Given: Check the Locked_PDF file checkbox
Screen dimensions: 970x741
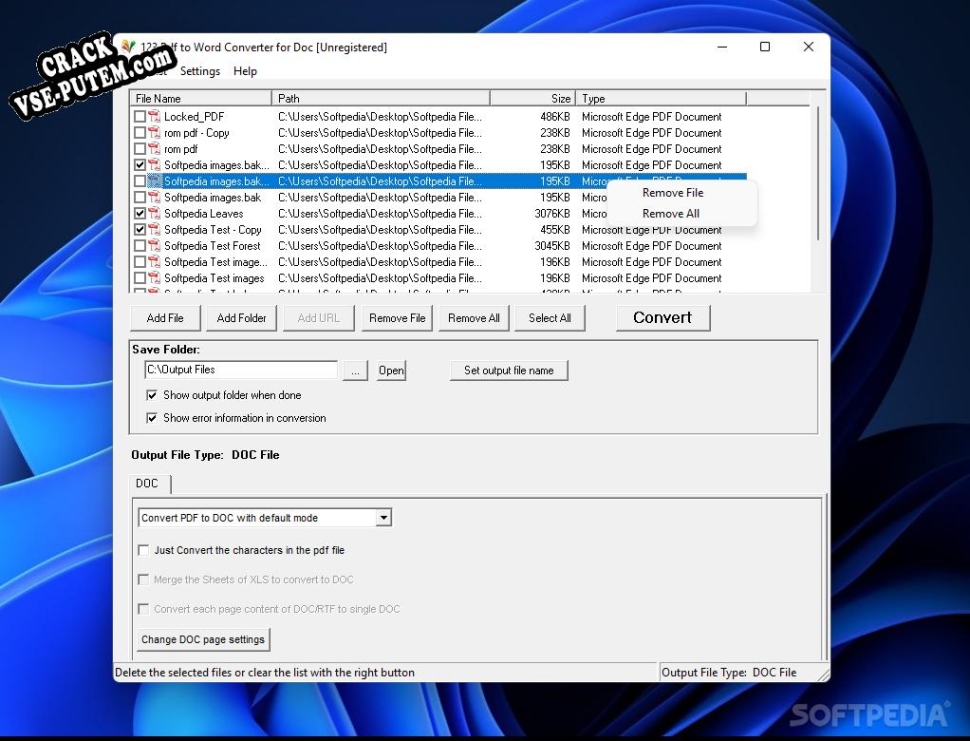Looking at the screenshot, I should (140, 117).
